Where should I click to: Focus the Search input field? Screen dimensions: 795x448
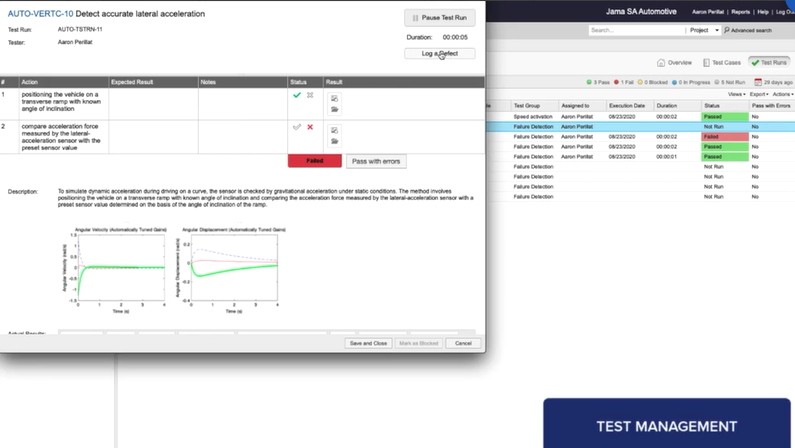pos(636,30)
